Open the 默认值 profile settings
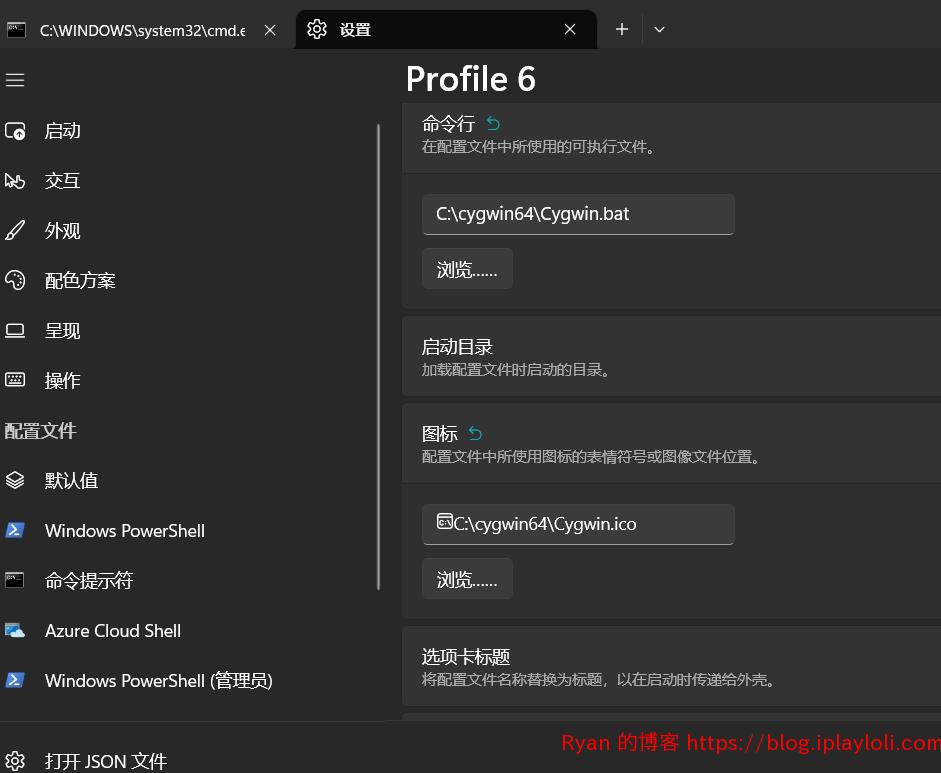 point(187,480)
